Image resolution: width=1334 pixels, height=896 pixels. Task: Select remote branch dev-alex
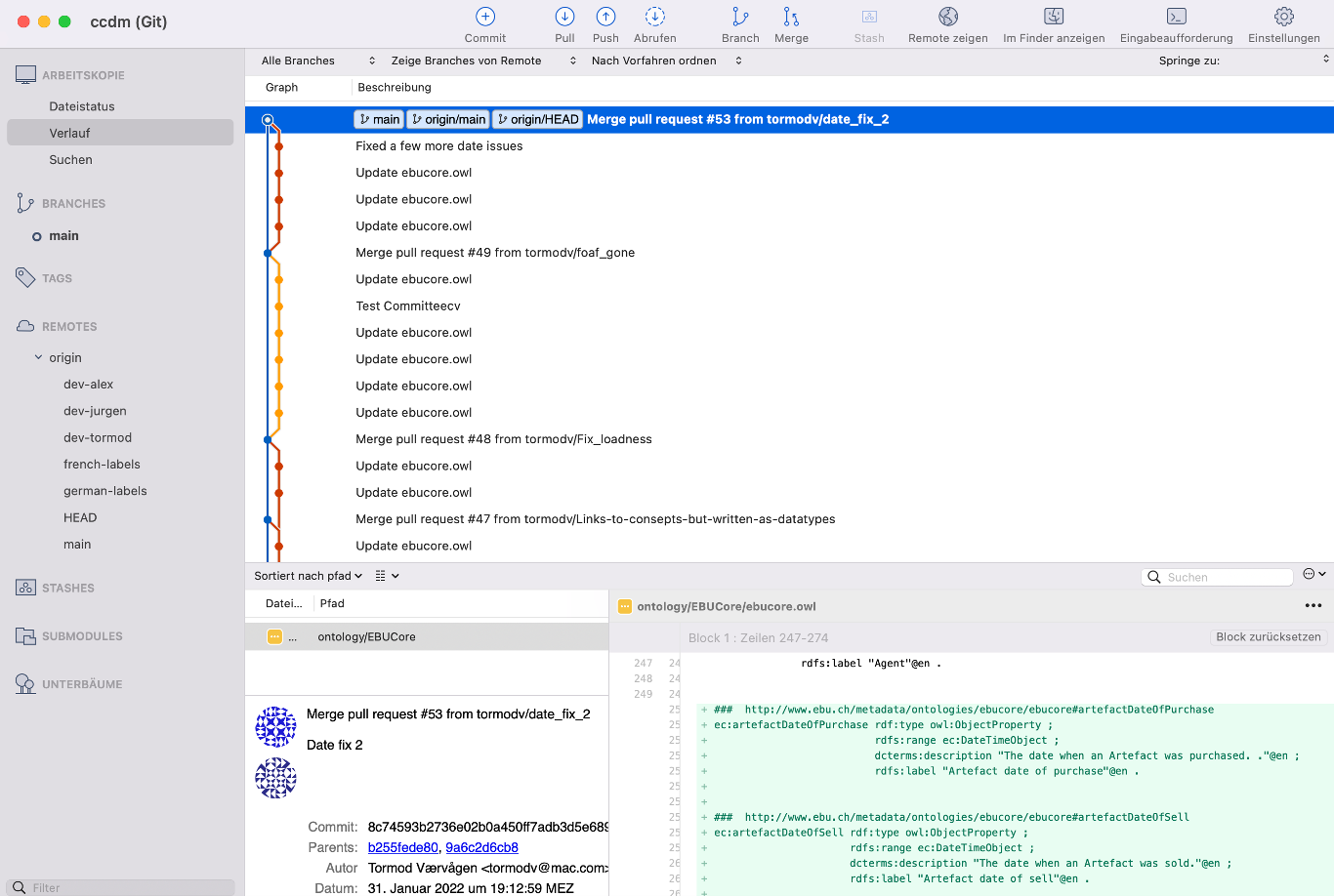[88, 385]
